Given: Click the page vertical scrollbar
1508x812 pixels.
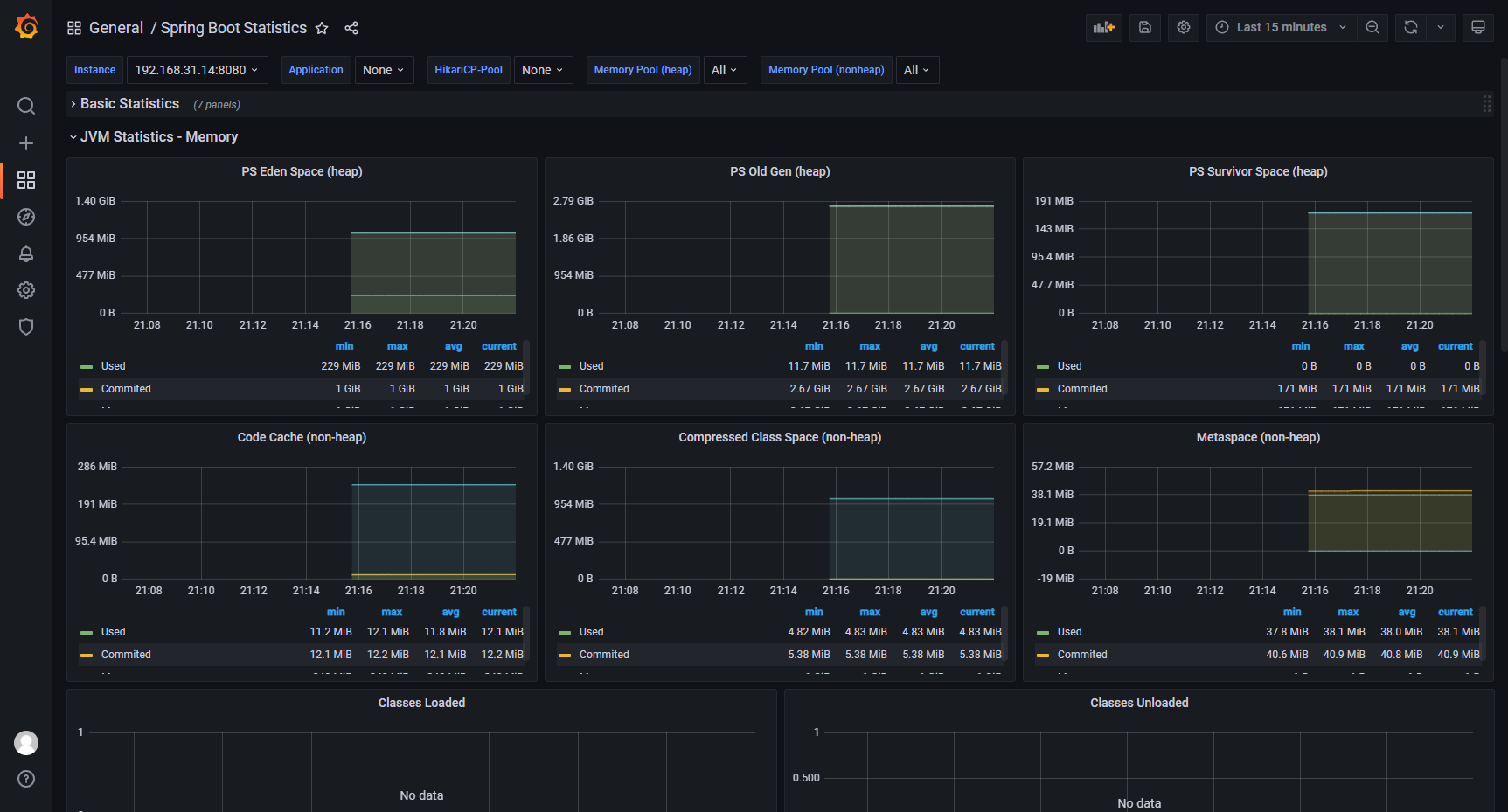Looking at the screenshot, I should (1504, 205).
